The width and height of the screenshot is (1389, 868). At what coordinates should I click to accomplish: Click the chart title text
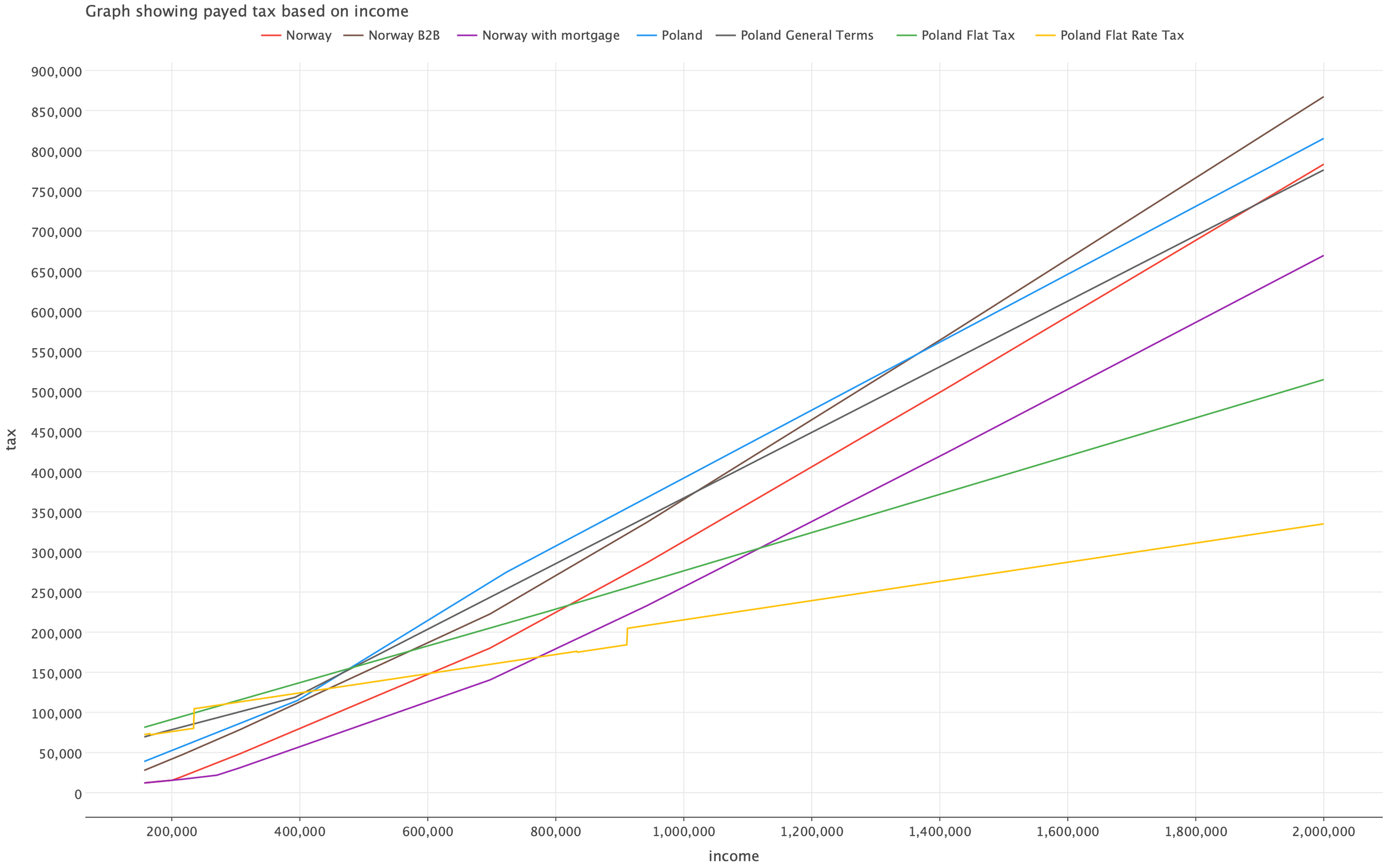(x=247, y=11)
